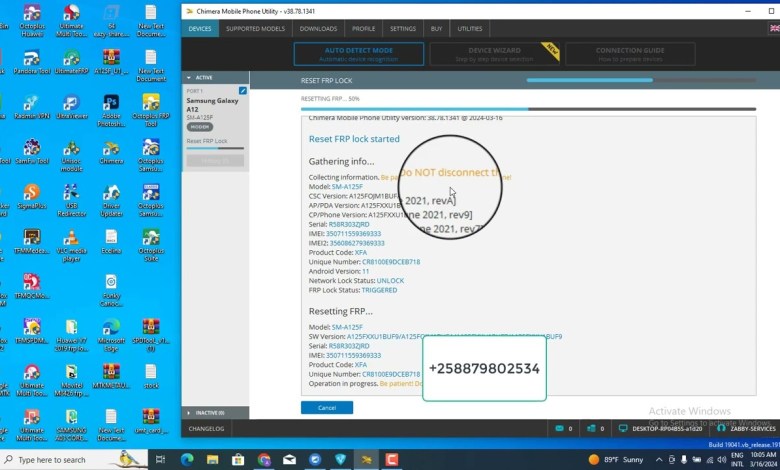Viewport: 780px width, 470px height.
Task: Click serial R58R303ZJRD under Gathering info
Action: pyautogui.click(x=349, y=224)
